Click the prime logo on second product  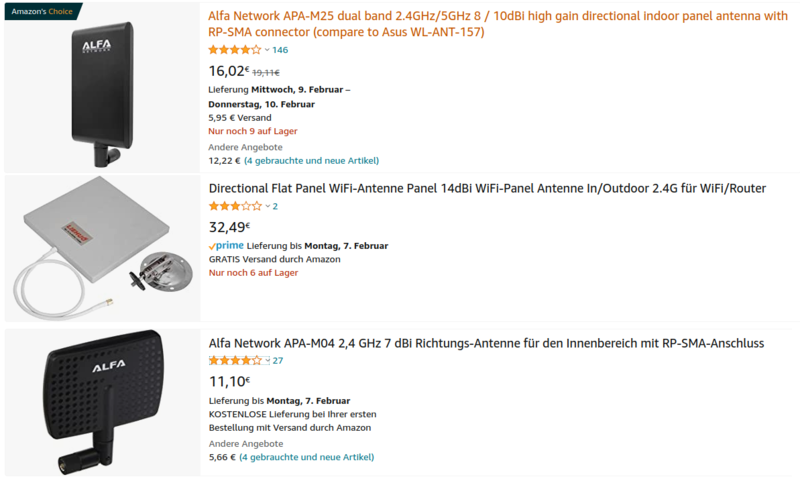226,245
